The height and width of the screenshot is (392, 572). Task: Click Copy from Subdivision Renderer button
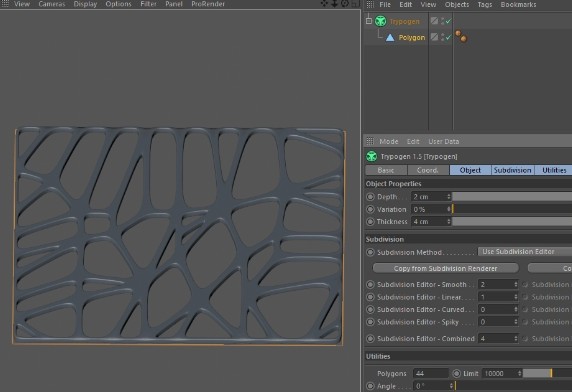(x=445, y=268)
